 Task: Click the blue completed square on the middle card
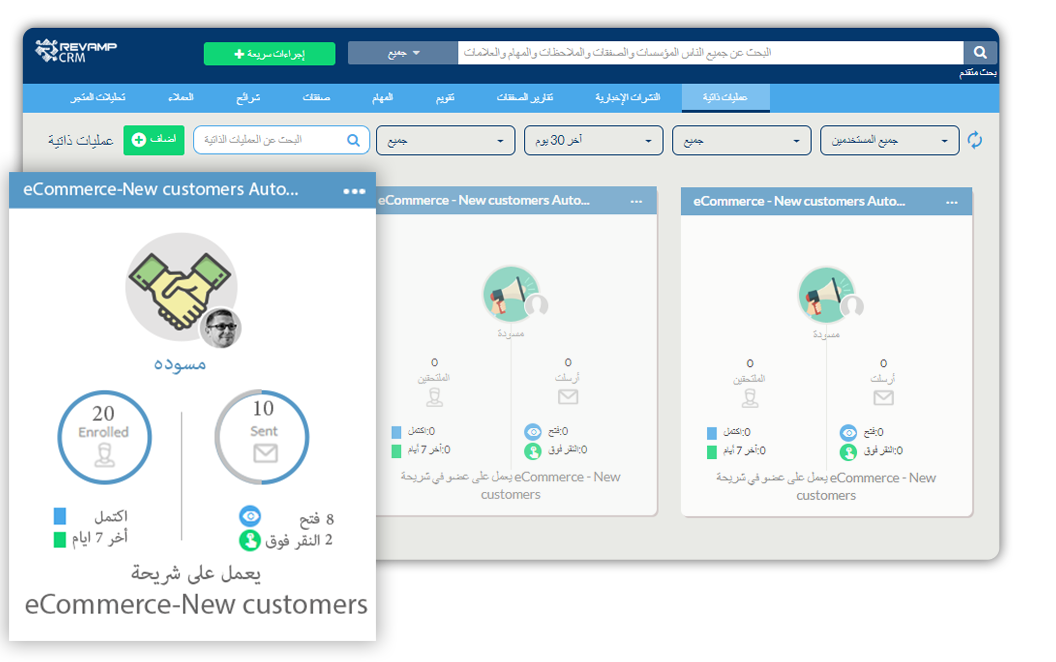[396, 432]
